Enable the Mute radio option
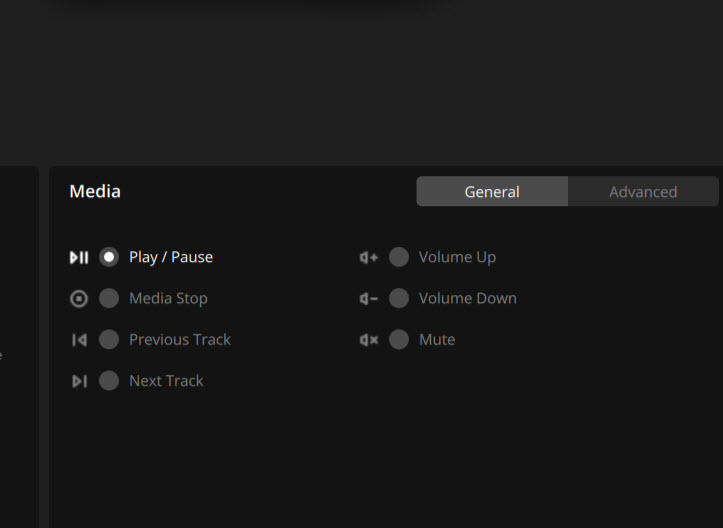The image size is (723, 528). tap(399, 339)
